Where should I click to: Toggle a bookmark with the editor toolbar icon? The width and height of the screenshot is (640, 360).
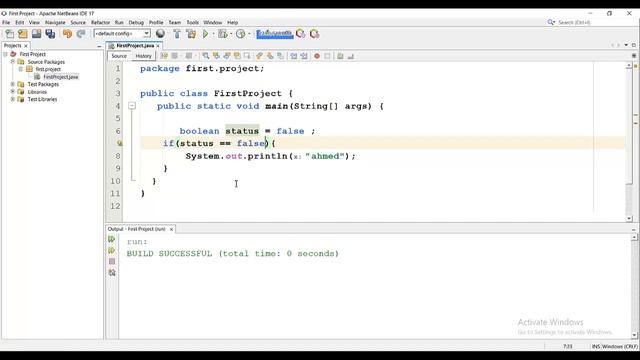(280, 56)
